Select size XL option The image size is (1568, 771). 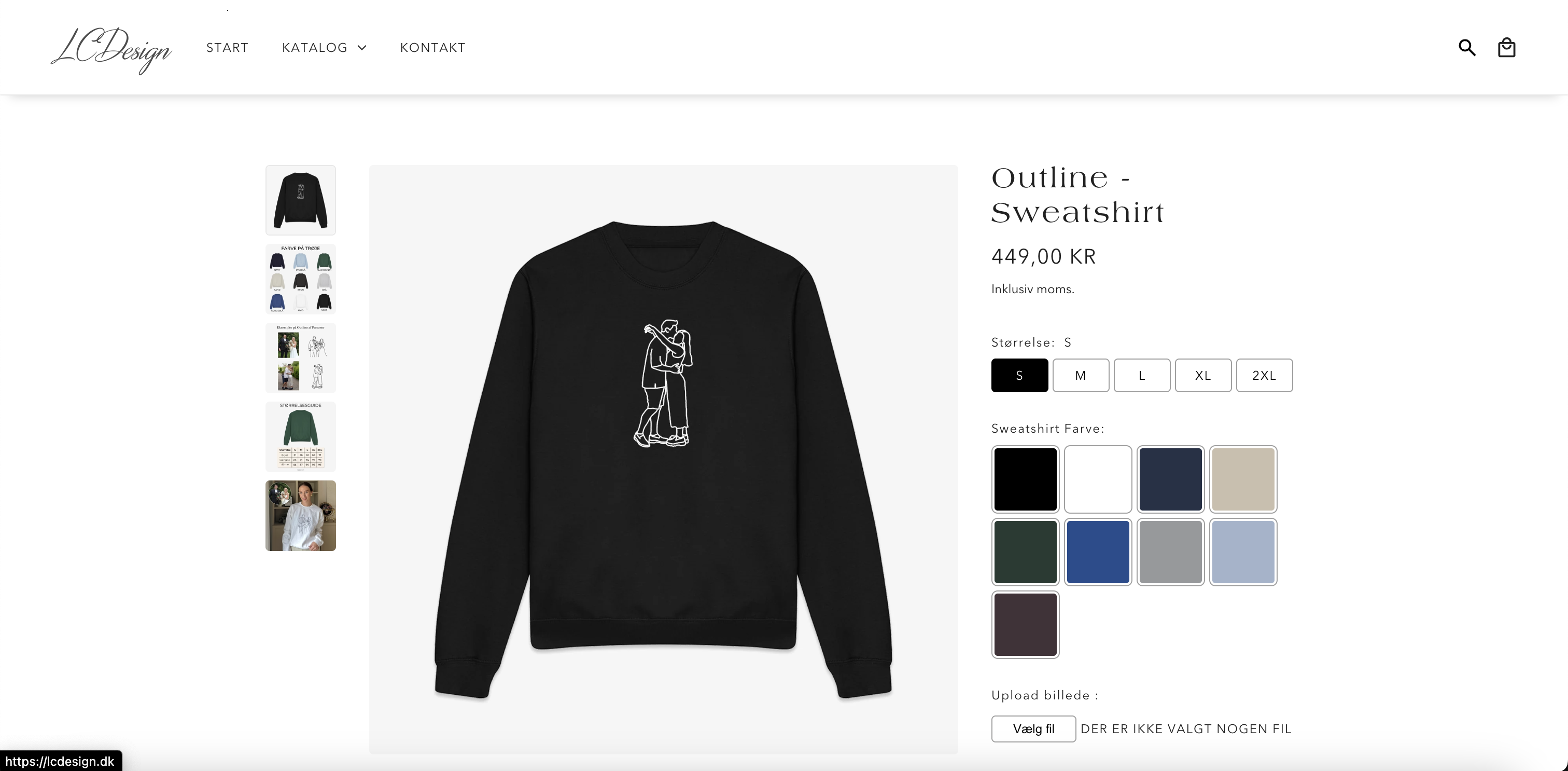click(1203, 375)
